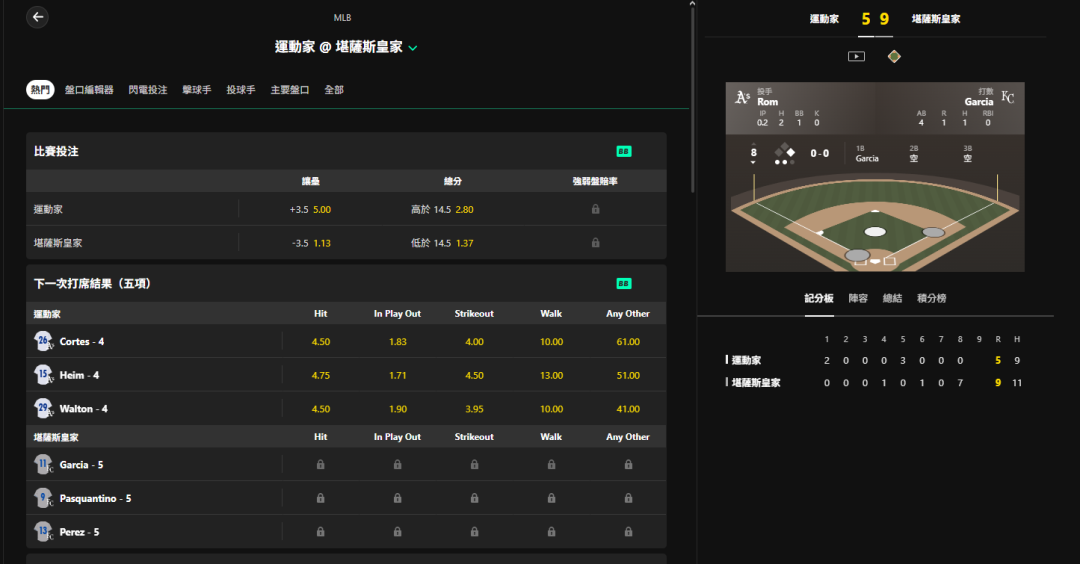Click the base runners diamond indicator
The image size is (1080, 564).
click(x=785, y=153)
